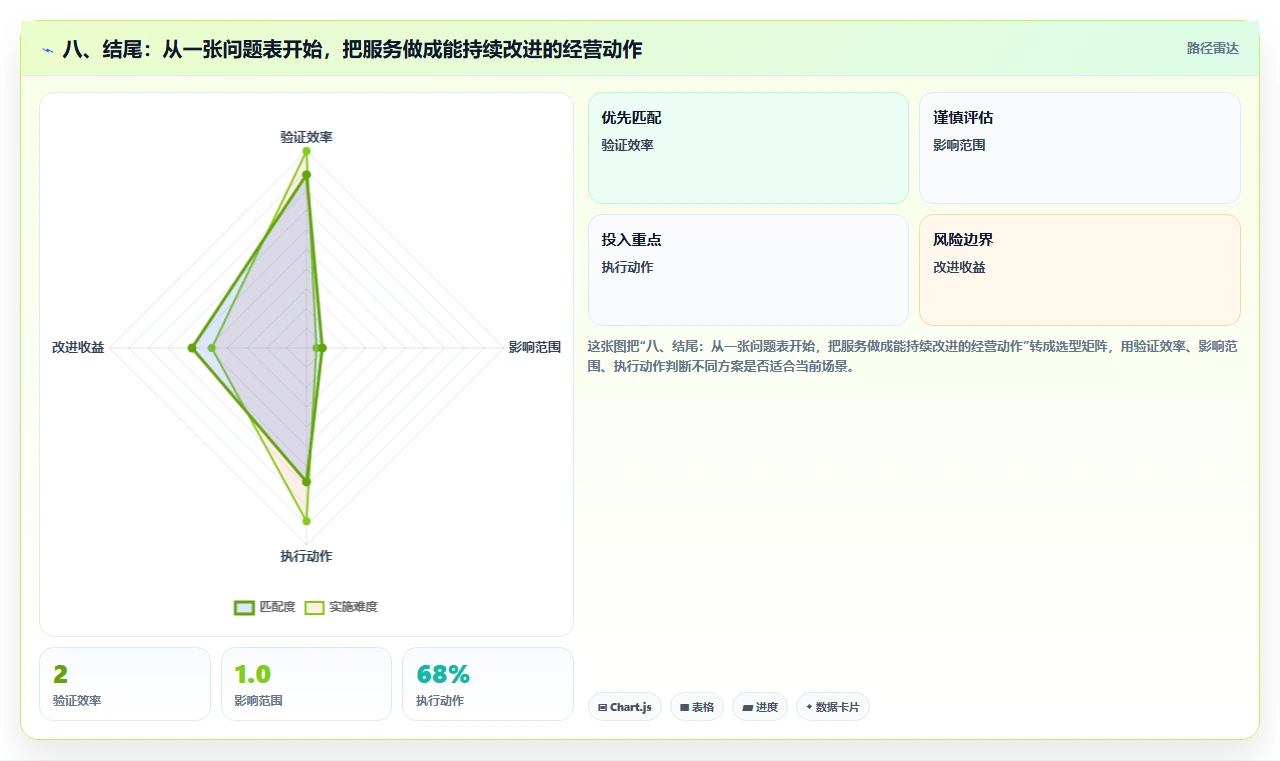Click the 影响范围 radar axis label

click(x=535, y=348)
